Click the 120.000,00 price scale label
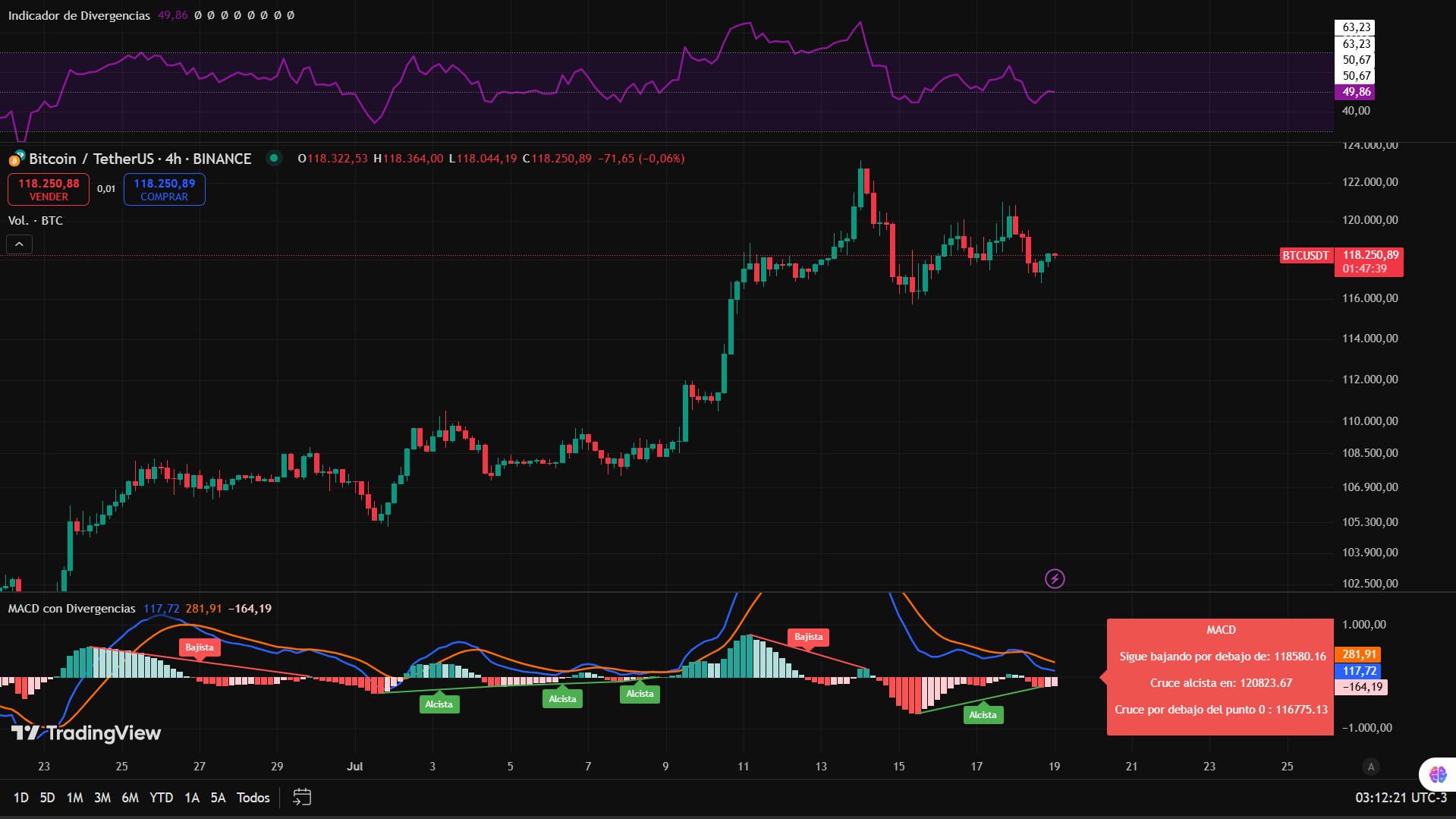 (1370, 220)
